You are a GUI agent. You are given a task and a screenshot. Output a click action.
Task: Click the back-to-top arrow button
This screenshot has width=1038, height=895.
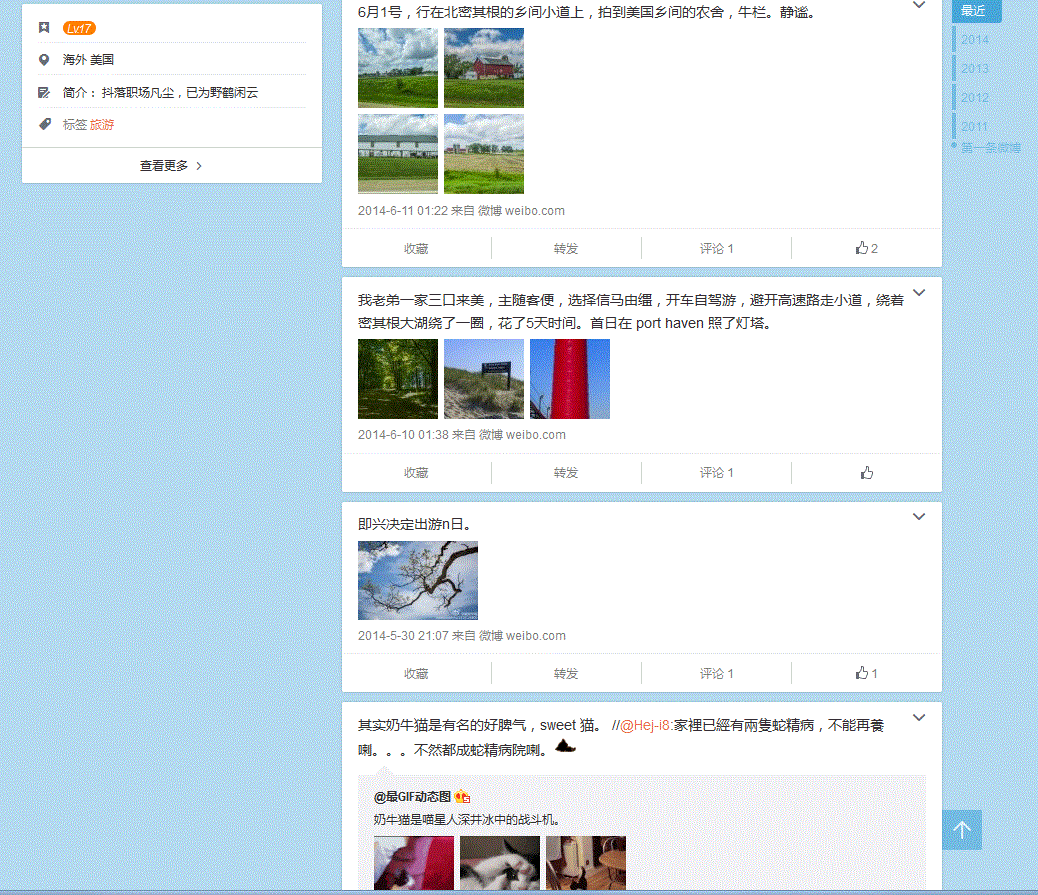pyautogui.click(x=961, y=830)
